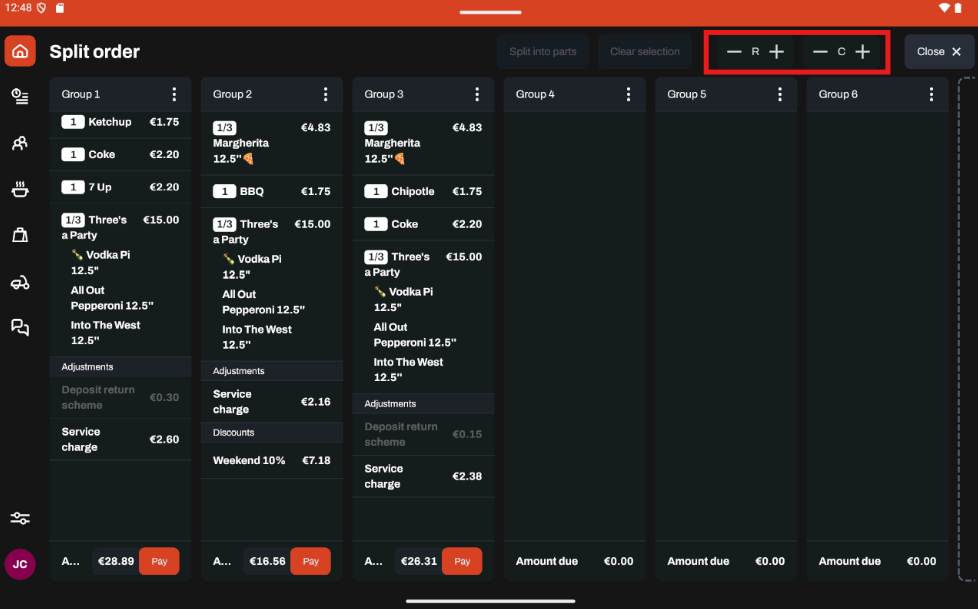Decrease the R count with minus
The height and width of the screenshot is (609, 978).
(x=734, y=52)
